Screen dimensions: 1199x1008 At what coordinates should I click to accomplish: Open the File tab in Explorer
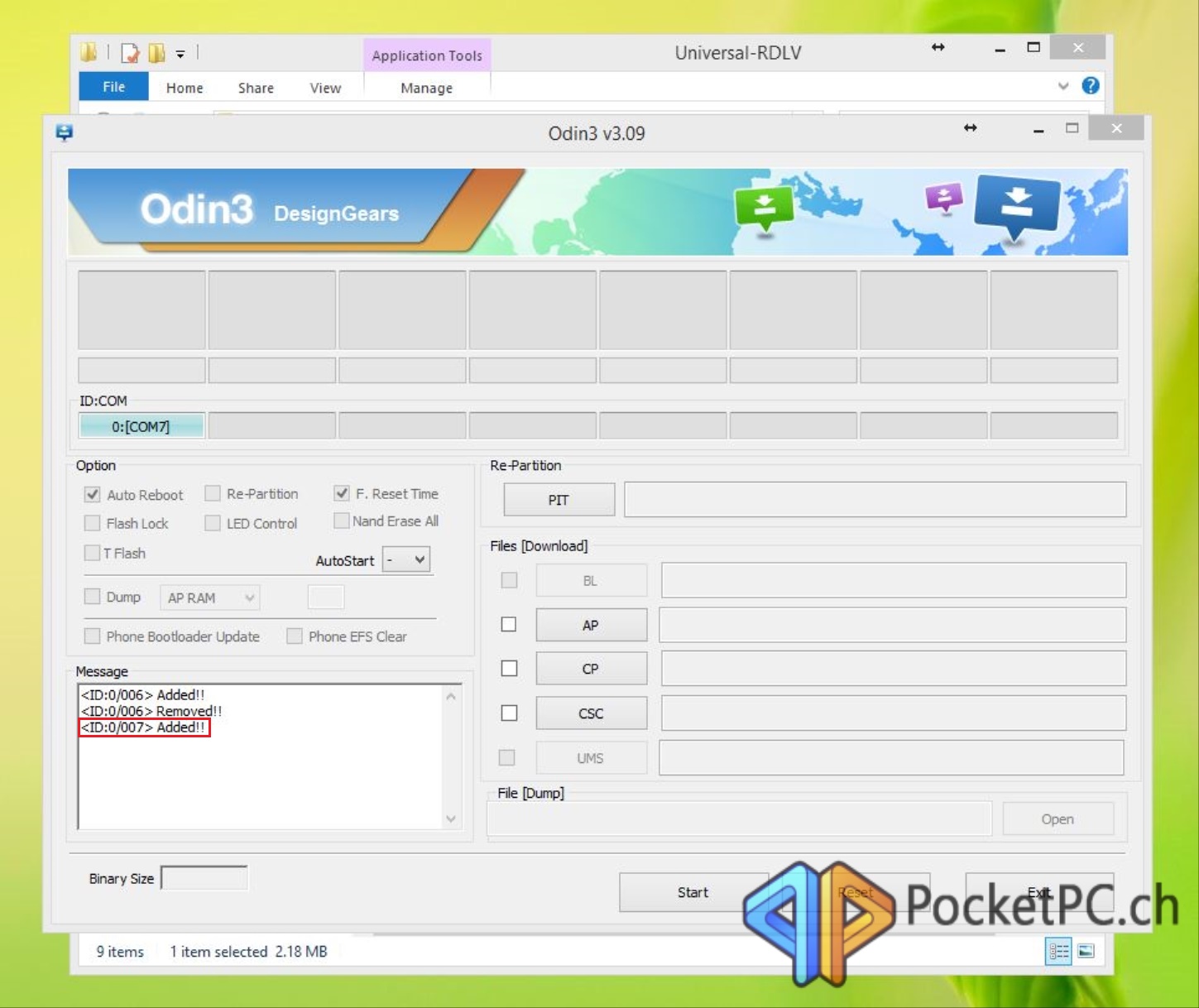(x=113, y=86)
